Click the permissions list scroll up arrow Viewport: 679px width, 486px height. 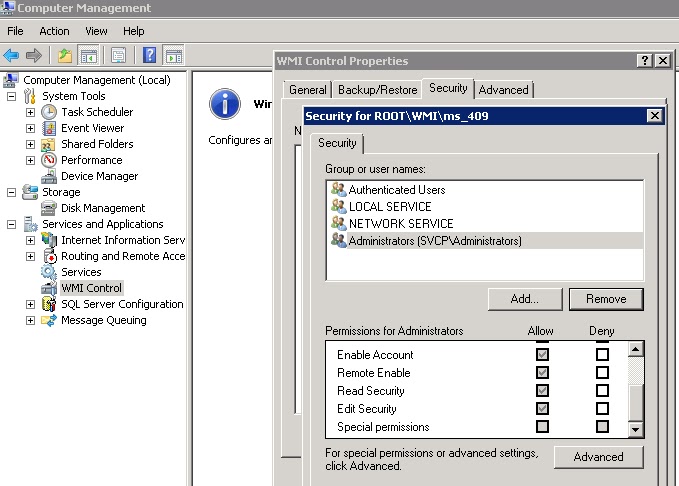point(636,349)
